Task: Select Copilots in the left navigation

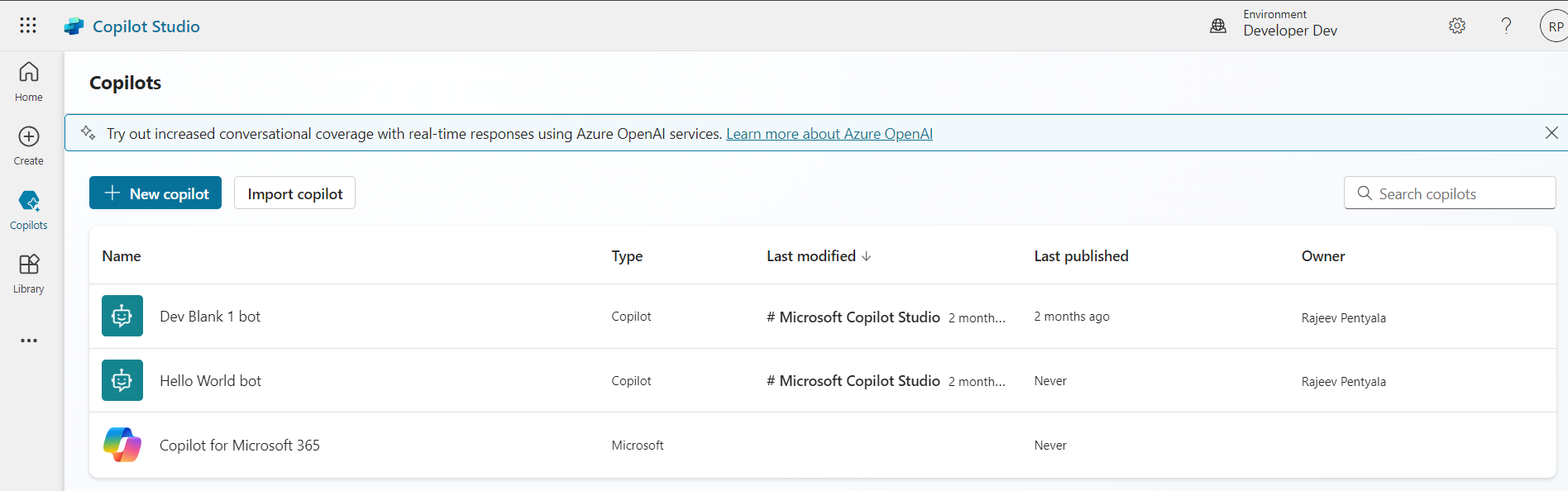Action: coord(29,210)
